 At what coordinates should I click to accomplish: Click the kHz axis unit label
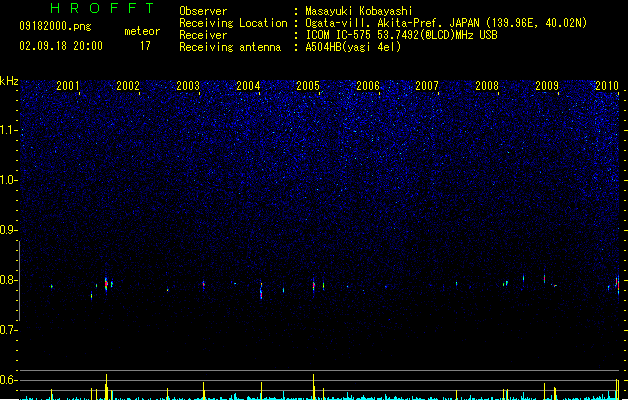(x=9, y=81)
